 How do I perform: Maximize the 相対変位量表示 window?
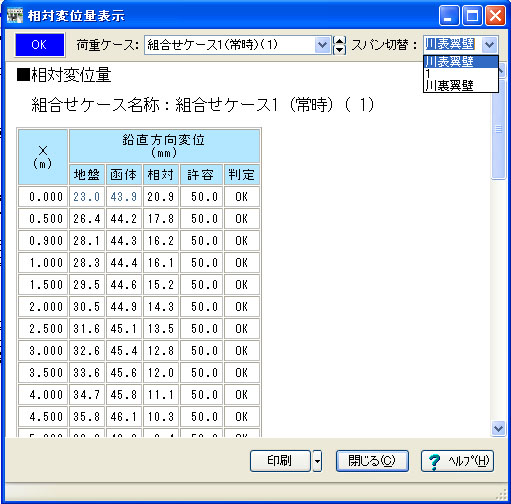click(472, 15)
